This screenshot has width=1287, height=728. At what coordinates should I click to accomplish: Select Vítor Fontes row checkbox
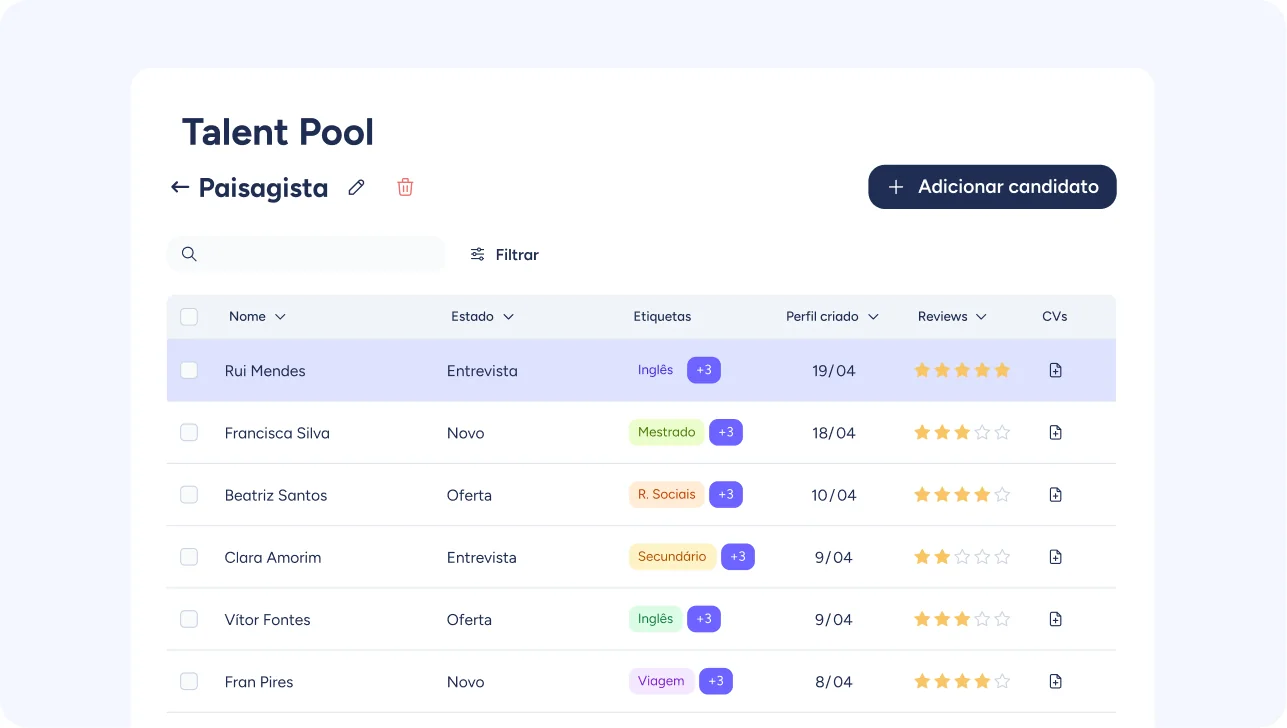pyautogui.click(x=189, y=619)
